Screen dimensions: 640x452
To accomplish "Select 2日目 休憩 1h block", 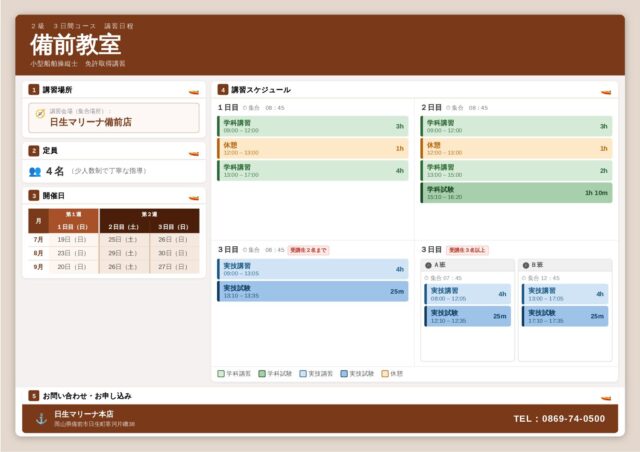I will [516, 148].
